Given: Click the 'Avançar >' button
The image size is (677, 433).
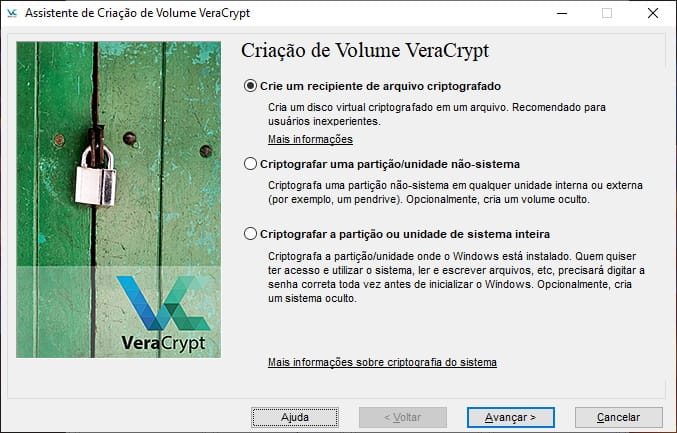Looking at the screenshot, I should coord(511,417).
